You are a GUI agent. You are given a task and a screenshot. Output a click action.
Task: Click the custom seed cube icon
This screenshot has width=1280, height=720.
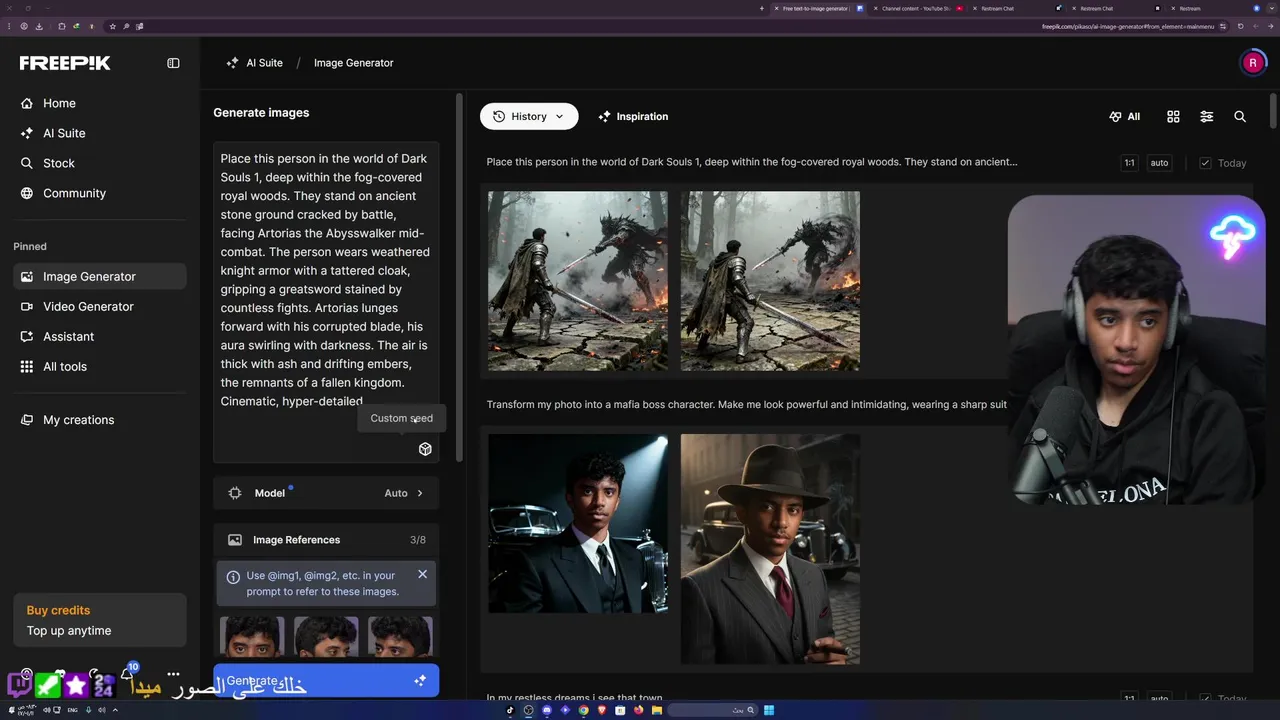click(425, 449)
